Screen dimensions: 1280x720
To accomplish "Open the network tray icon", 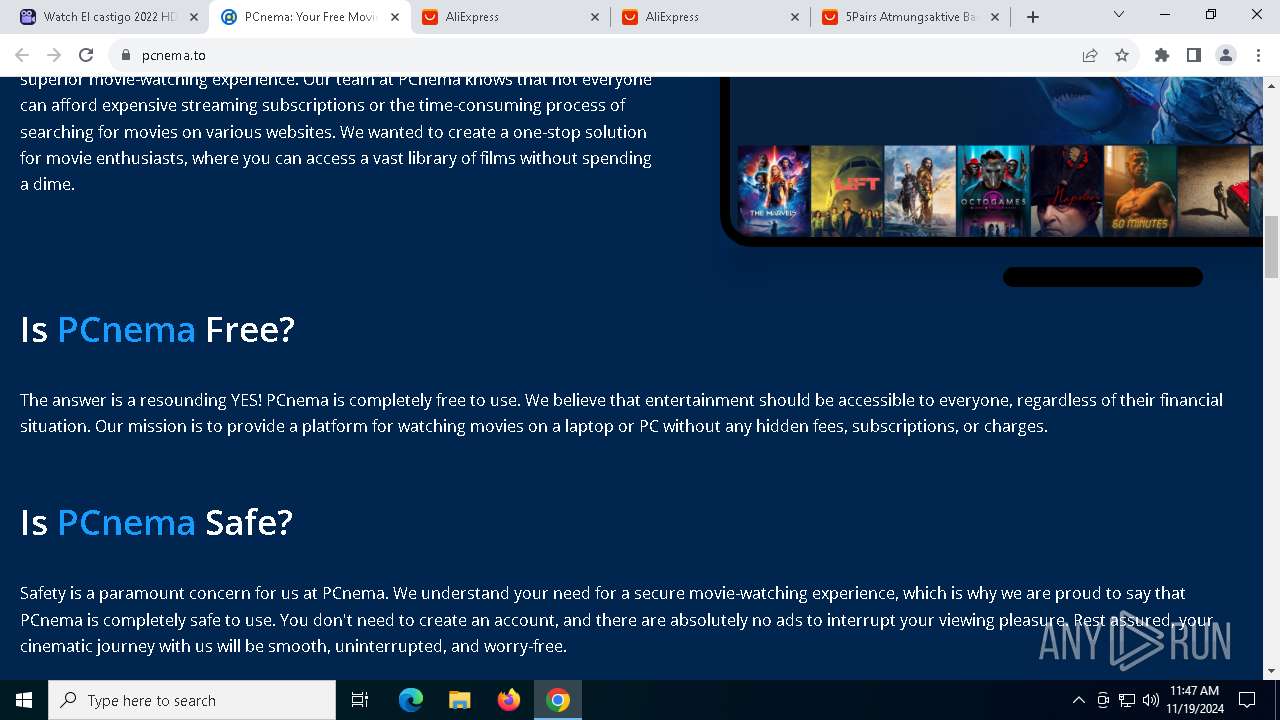I will (x=1127, y=700).
